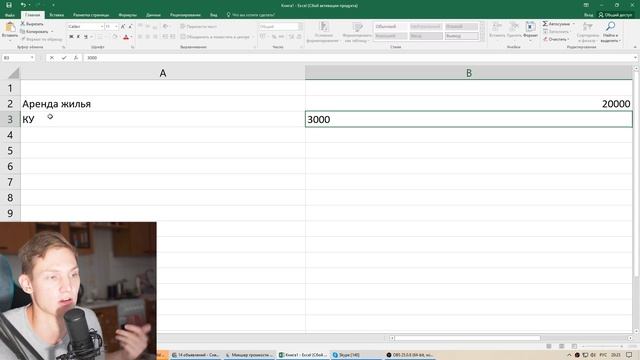Viewport: 640px width, 360px height.
Task: Switch to the Вид tab
Action: coord(213,15)
